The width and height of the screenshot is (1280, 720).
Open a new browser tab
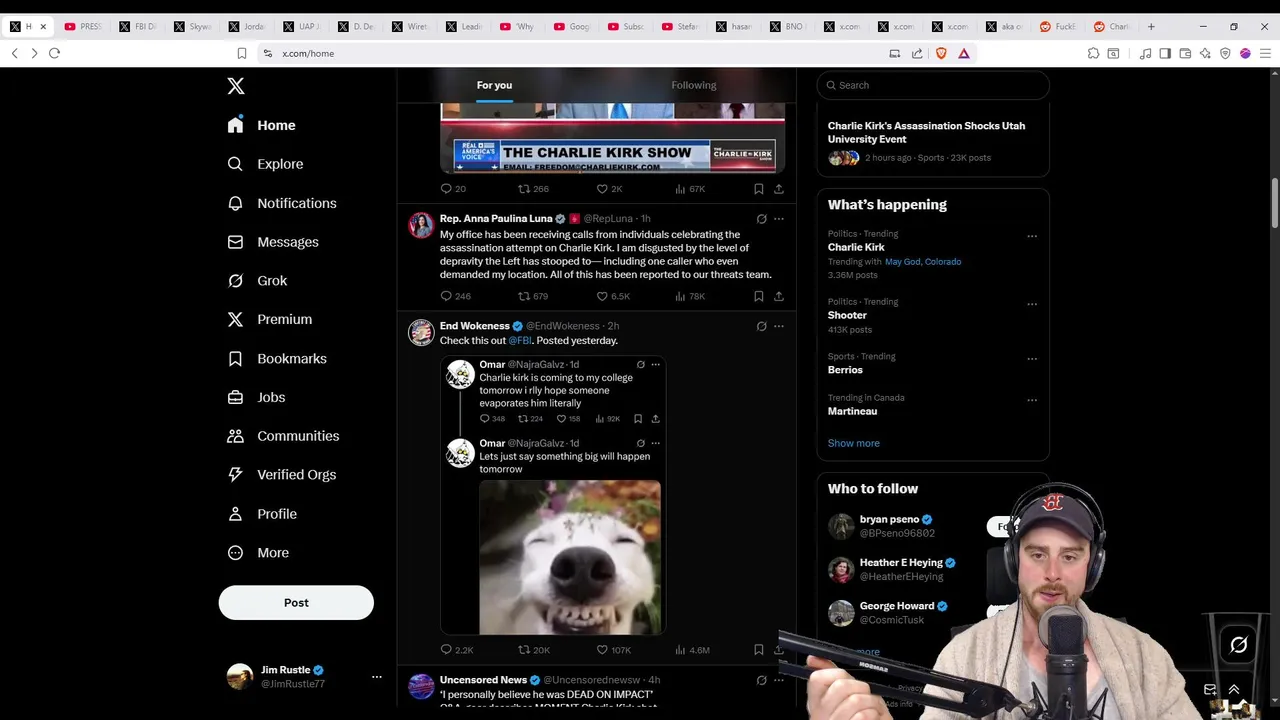point(1151,27)
